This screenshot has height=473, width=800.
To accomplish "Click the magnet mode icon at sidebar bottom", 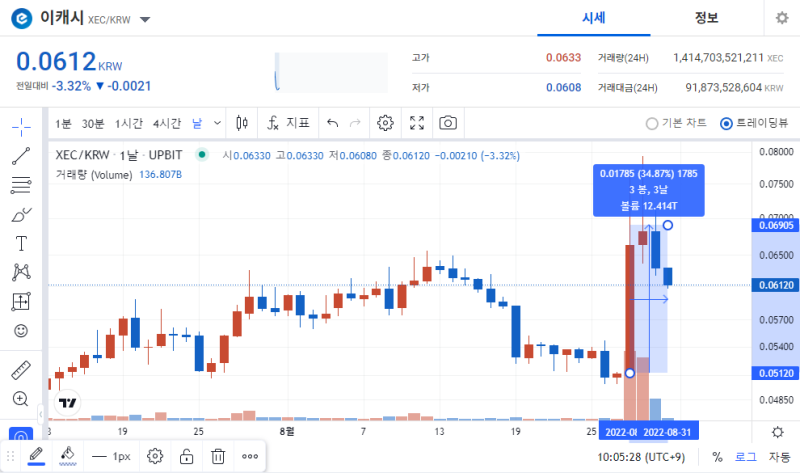I will point(21,436).
